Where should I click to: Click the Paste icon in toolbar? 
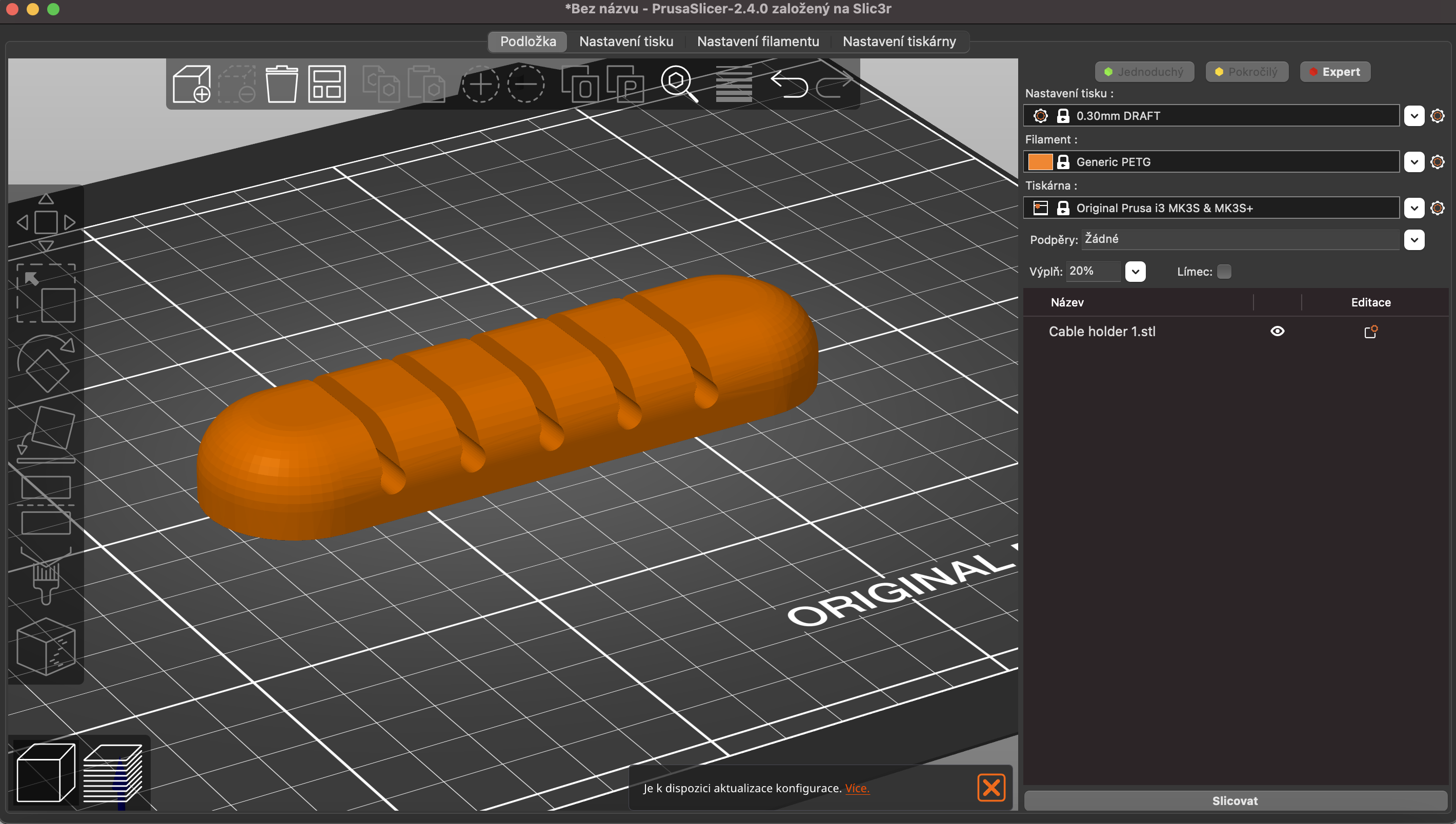click(x=426, y=85)
